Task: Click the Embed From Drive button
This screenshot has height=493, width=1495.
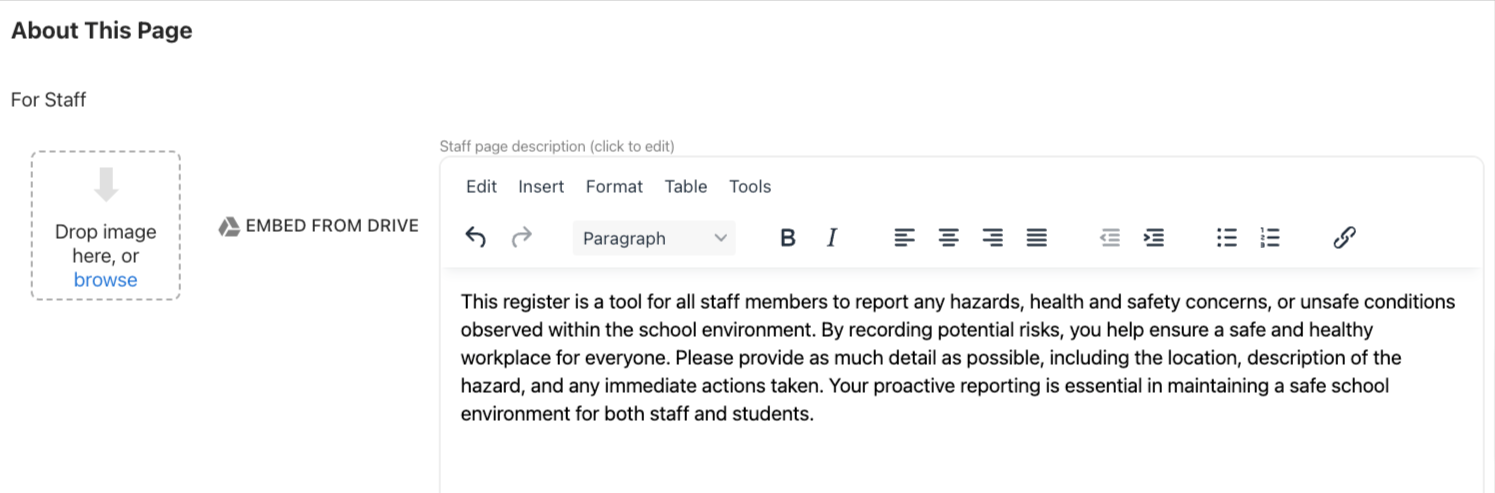Action: click(x=318, y=226)
